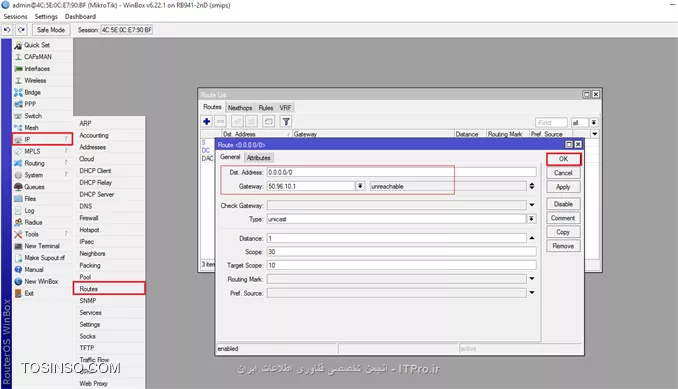The width and height of the screenshot is (678, 389).
Task: Select DHCP Server in IP submenu
Action: (x=109, y=194)
